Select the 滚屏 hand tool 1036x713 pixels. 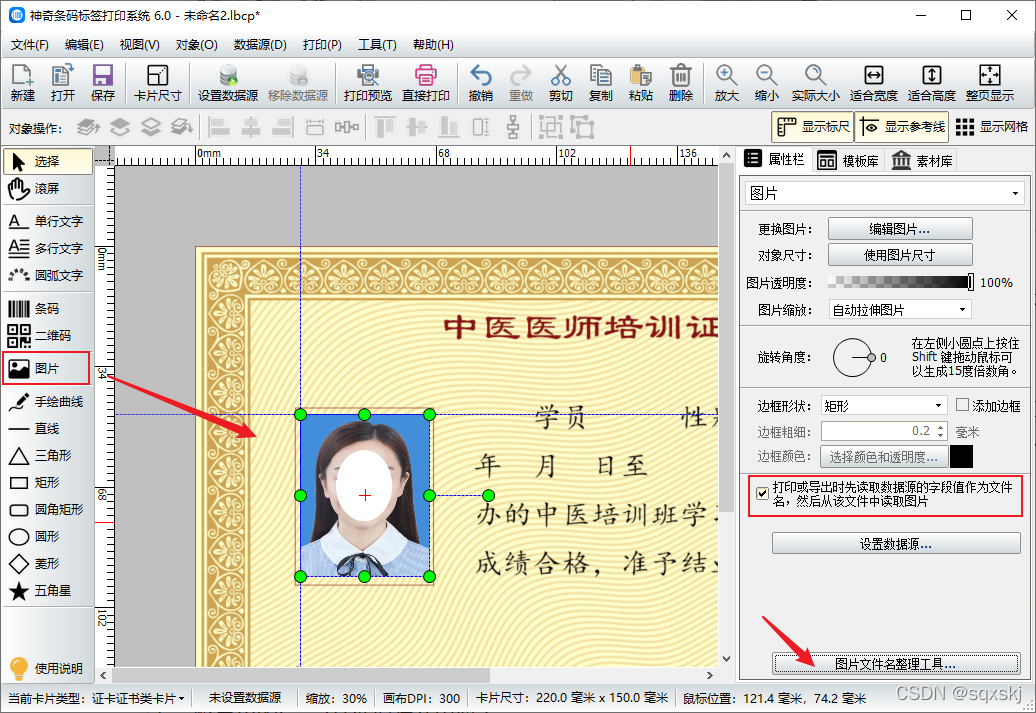pyautogui.click(x=48, y=189)
